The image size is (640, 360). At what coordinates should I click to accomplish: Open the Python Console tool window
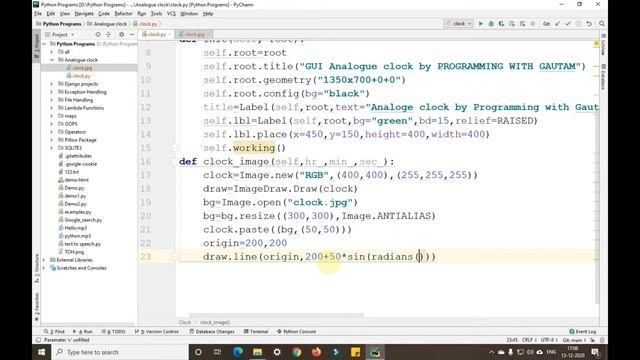click(296, 331)
